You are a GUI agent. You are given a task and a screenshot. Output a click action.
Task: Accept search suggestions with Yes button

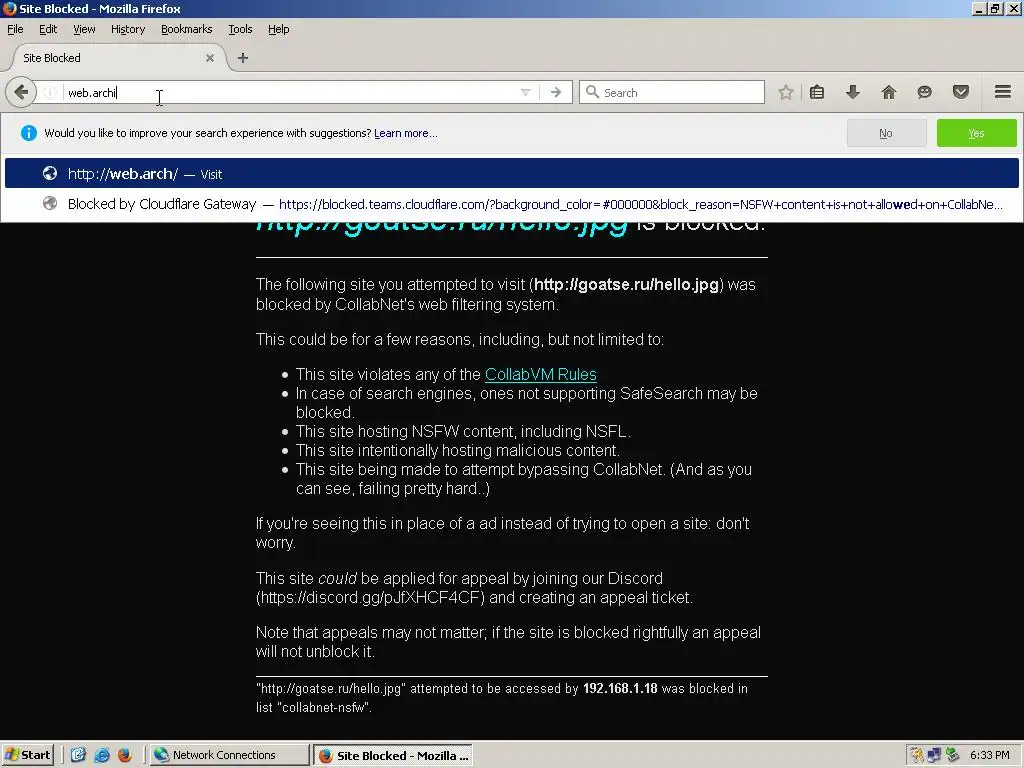(x=976, y=133)
